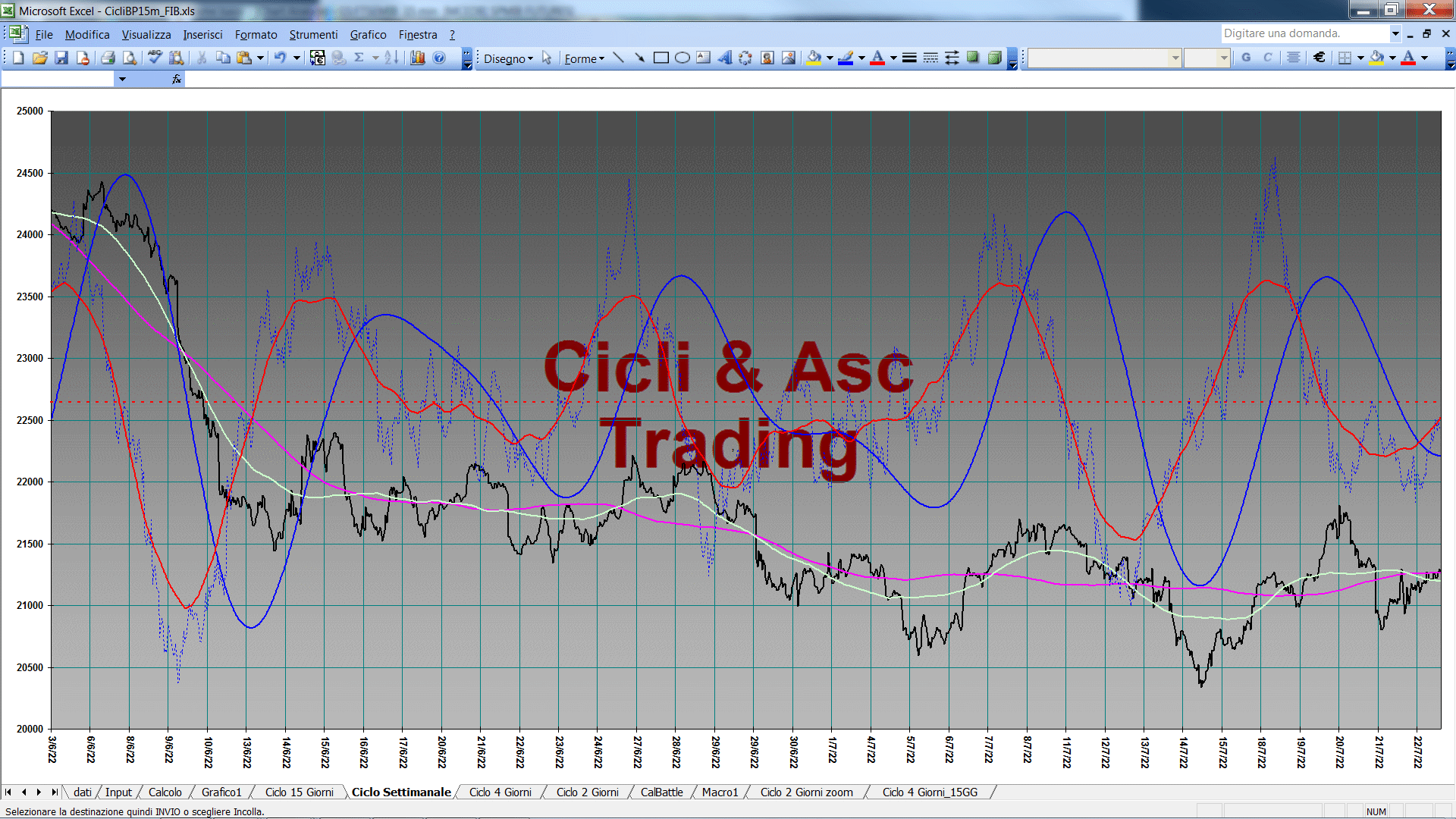Image resolution: width=1456 pixels, height=819 pixels.
Task: Open the font name combo box
Action: click(1105, 58)
